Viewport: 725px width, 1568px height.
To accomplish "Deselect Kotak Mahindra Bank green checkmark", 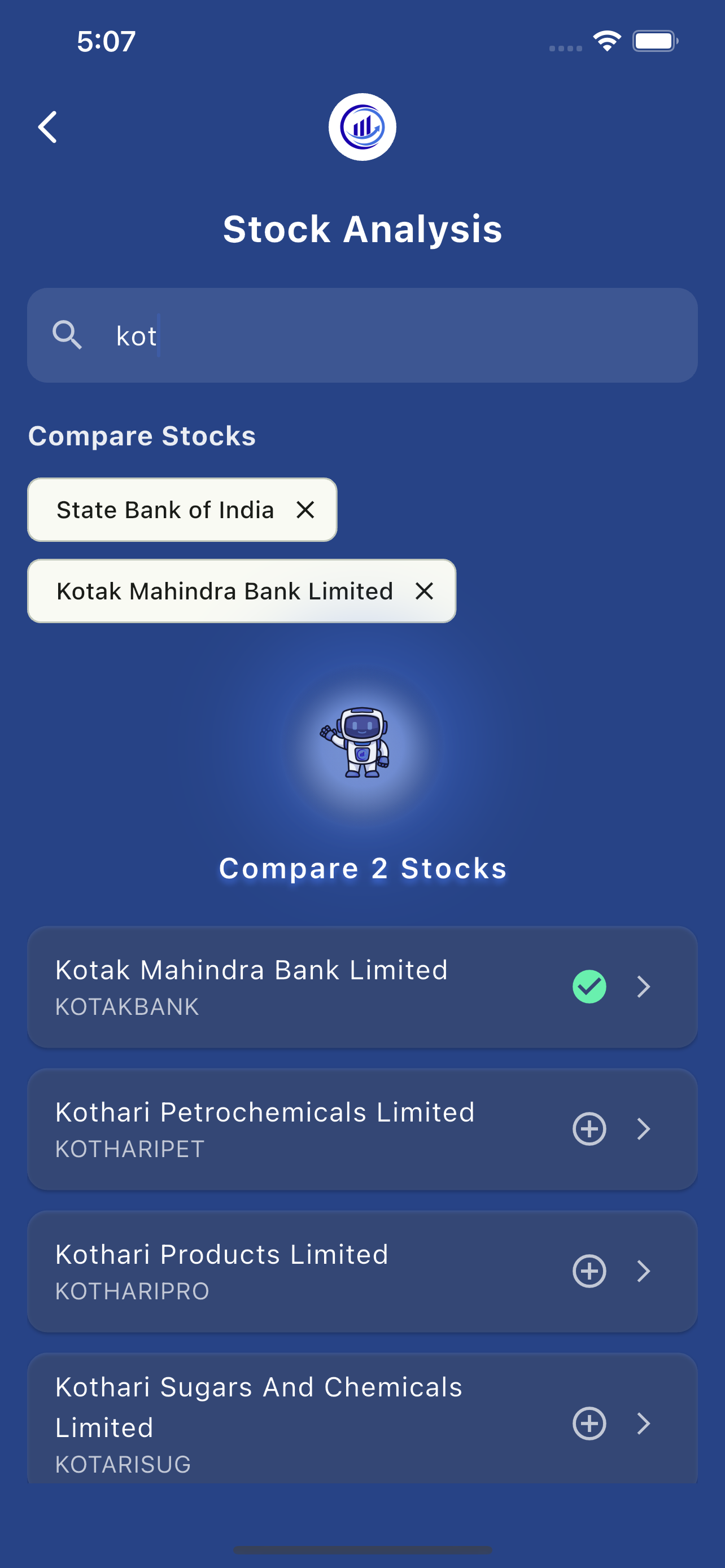I will pos(589,987).
